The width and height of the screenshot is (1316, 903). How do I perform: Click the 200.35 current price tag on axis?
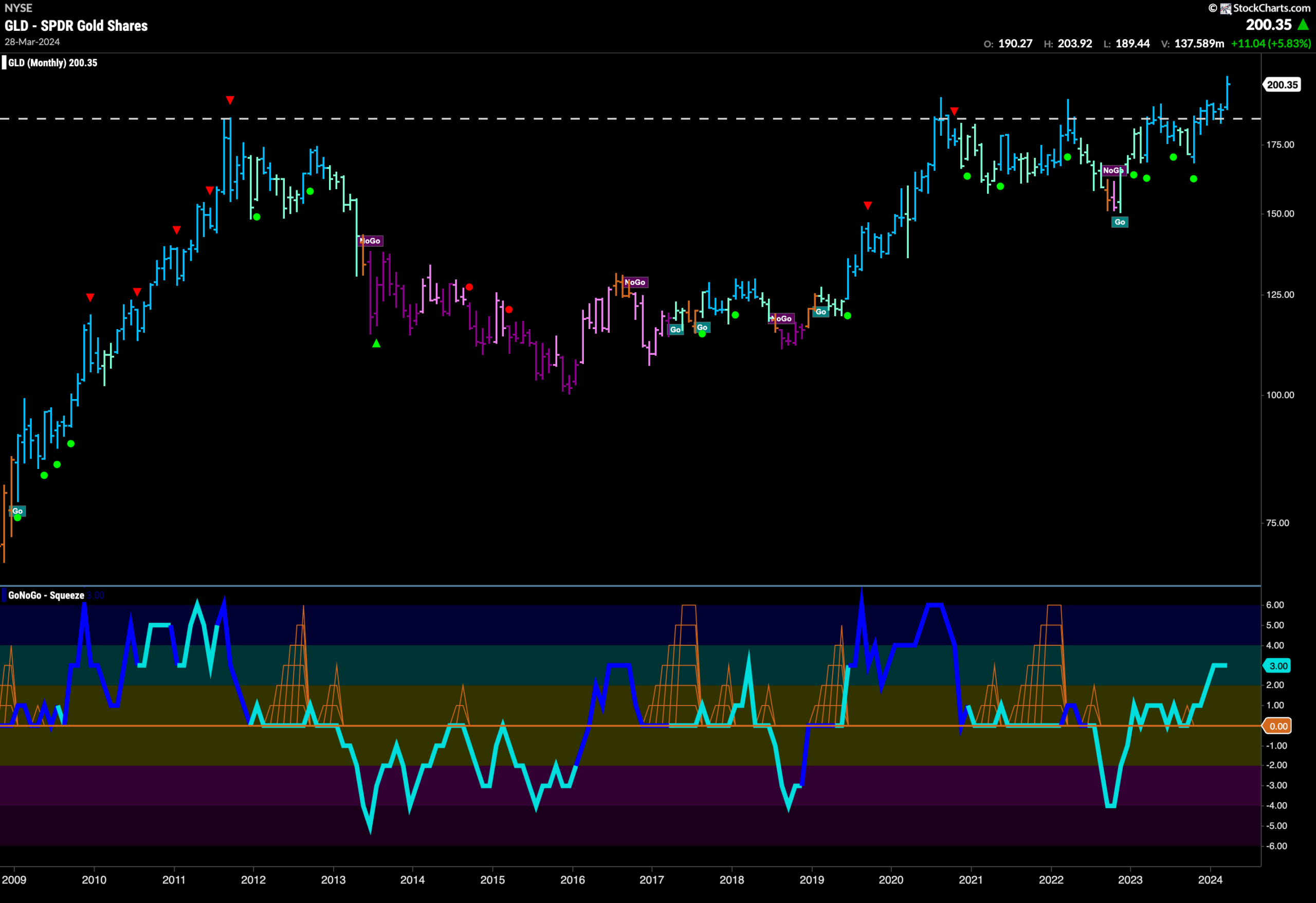pos(1282,85)
